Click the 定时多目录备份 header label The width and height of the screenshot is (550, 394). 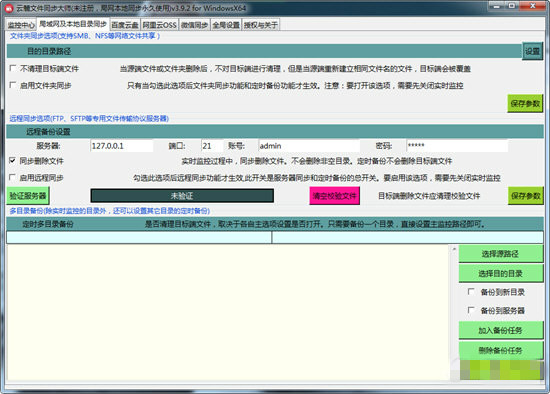[x=48, y=224]
